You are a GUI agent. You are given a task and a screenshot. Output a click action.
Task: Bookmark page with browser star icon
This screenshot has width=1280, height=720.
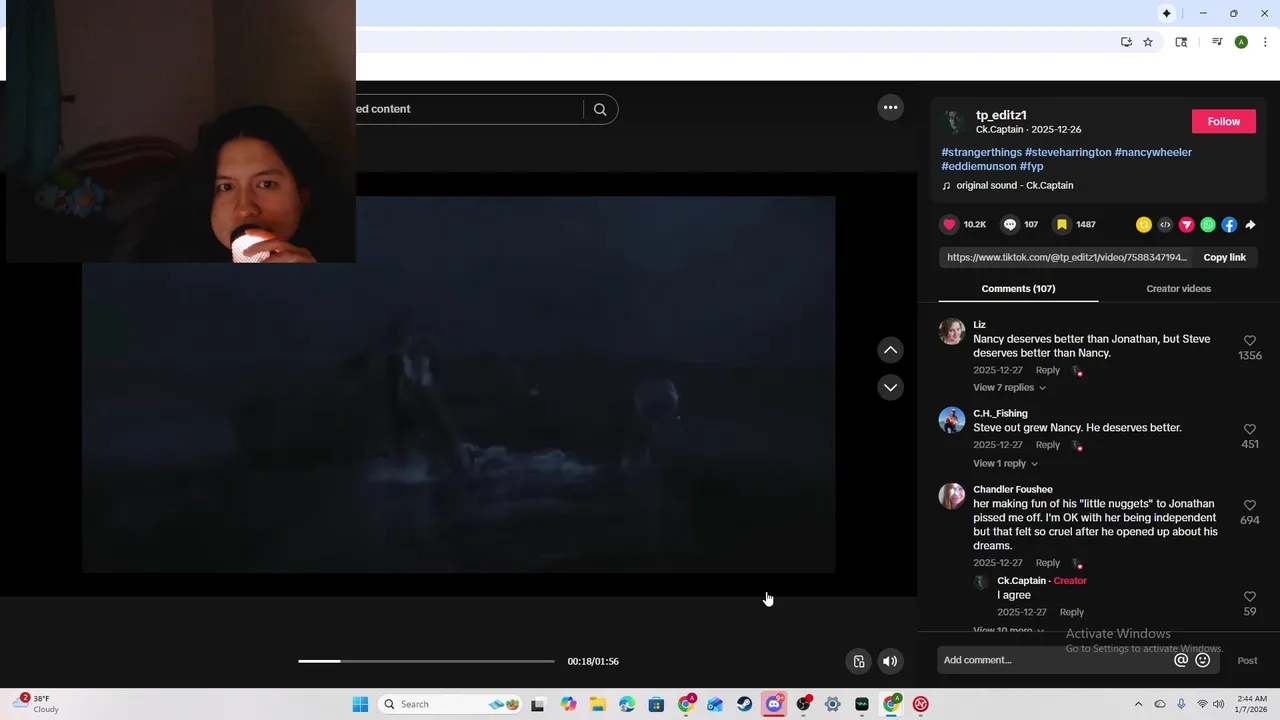click(1148, 42)
